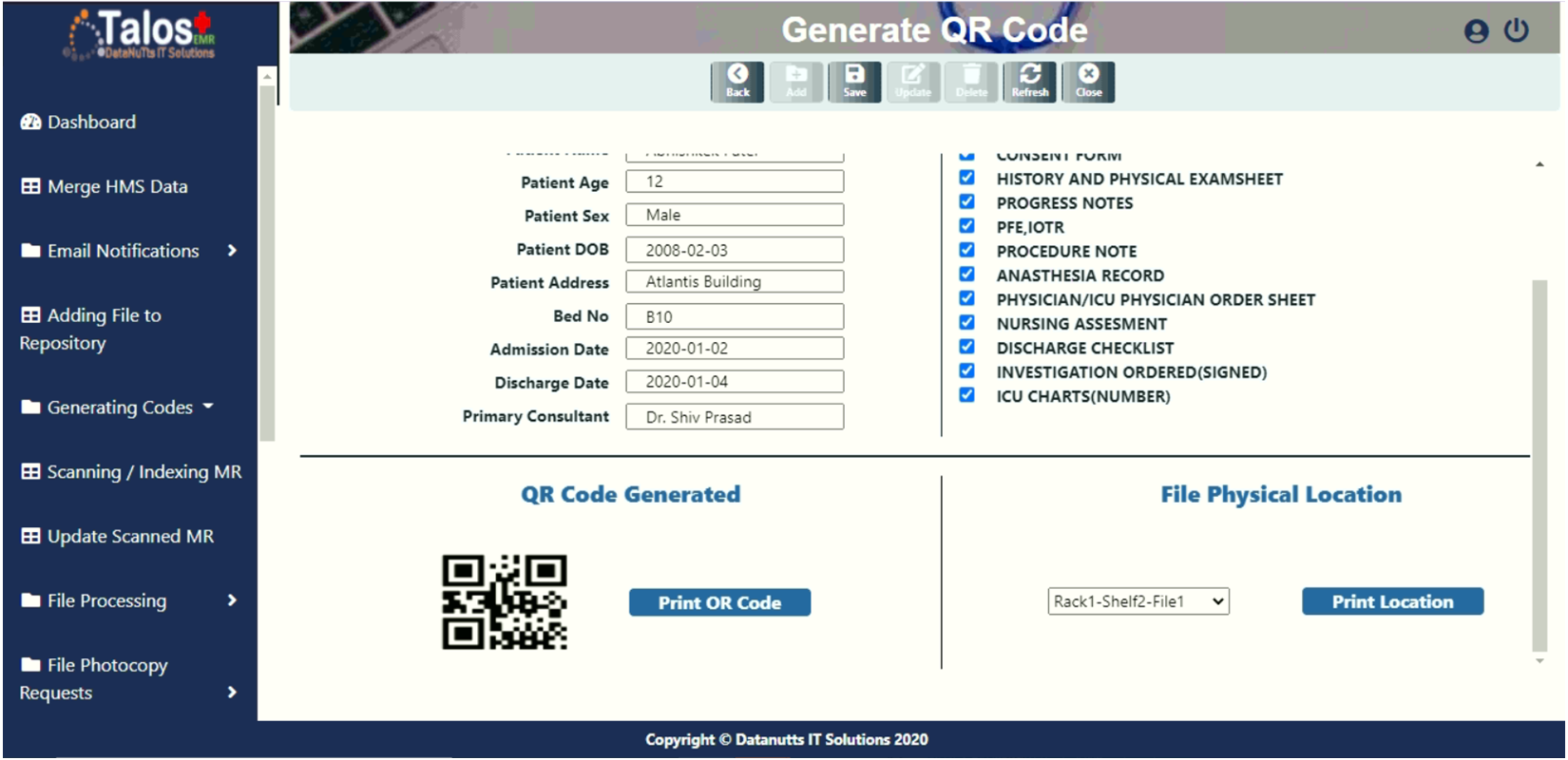Click the Primary Consultant field
The image size is (1568, 760).
tap(735, 417)
